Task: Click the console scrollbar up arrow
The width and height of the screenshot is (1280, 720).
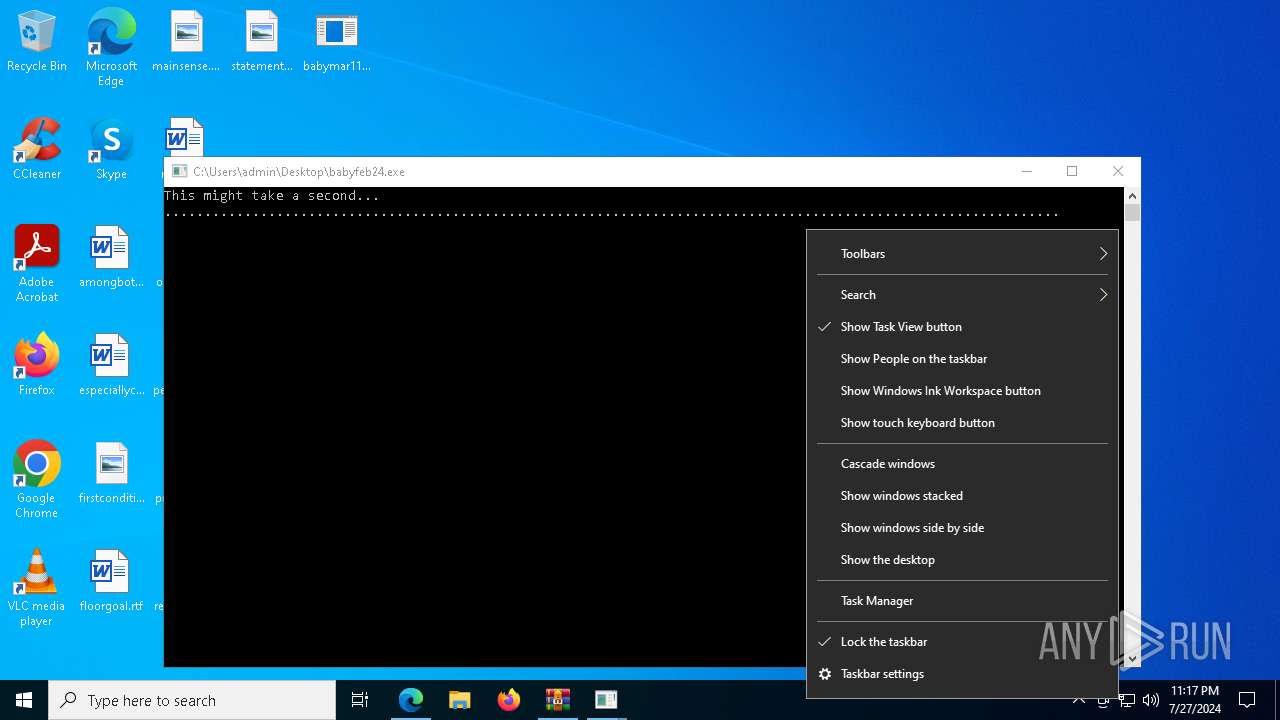Action: (1132, 197)
